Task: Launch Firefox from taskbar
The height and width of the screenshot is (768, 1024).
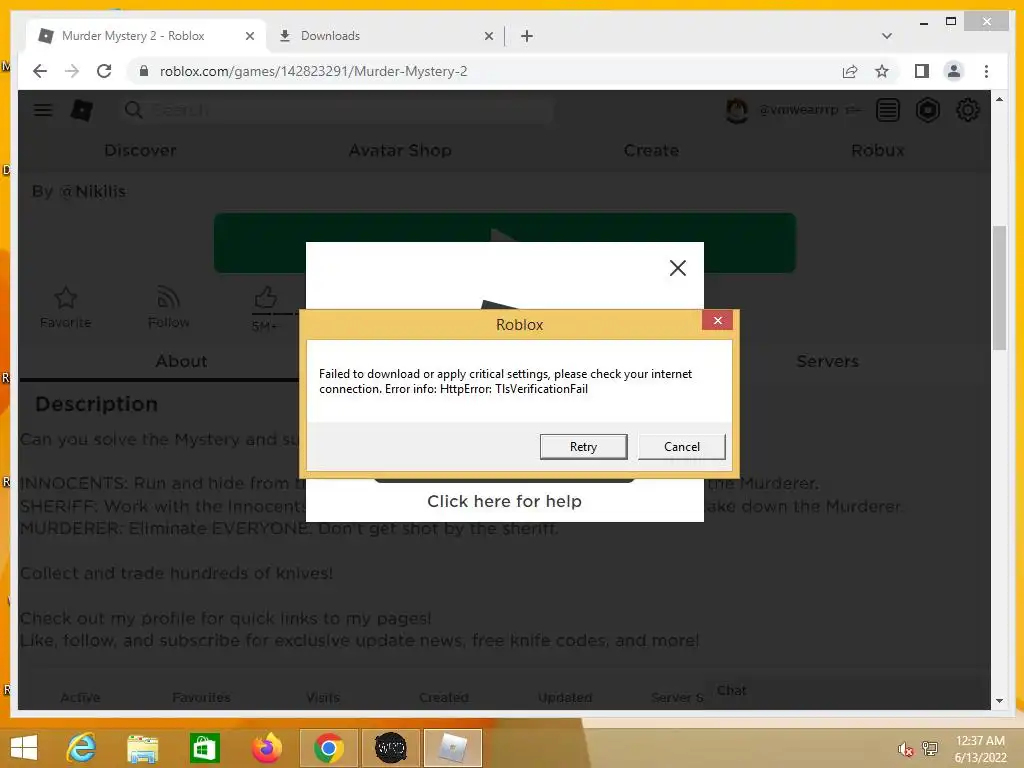Action: pyautogui.click(x=266, y=748)
